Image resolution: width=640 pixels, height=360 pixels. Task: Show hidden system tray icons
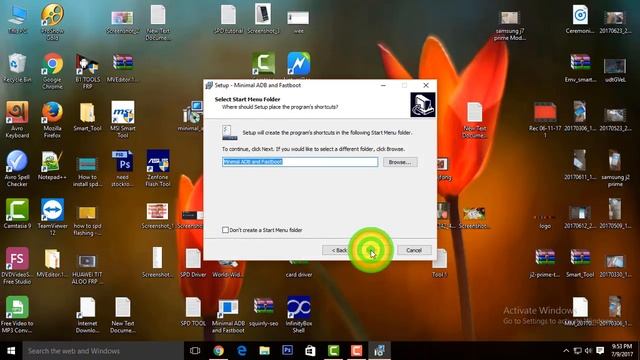(x=566, y=351)
